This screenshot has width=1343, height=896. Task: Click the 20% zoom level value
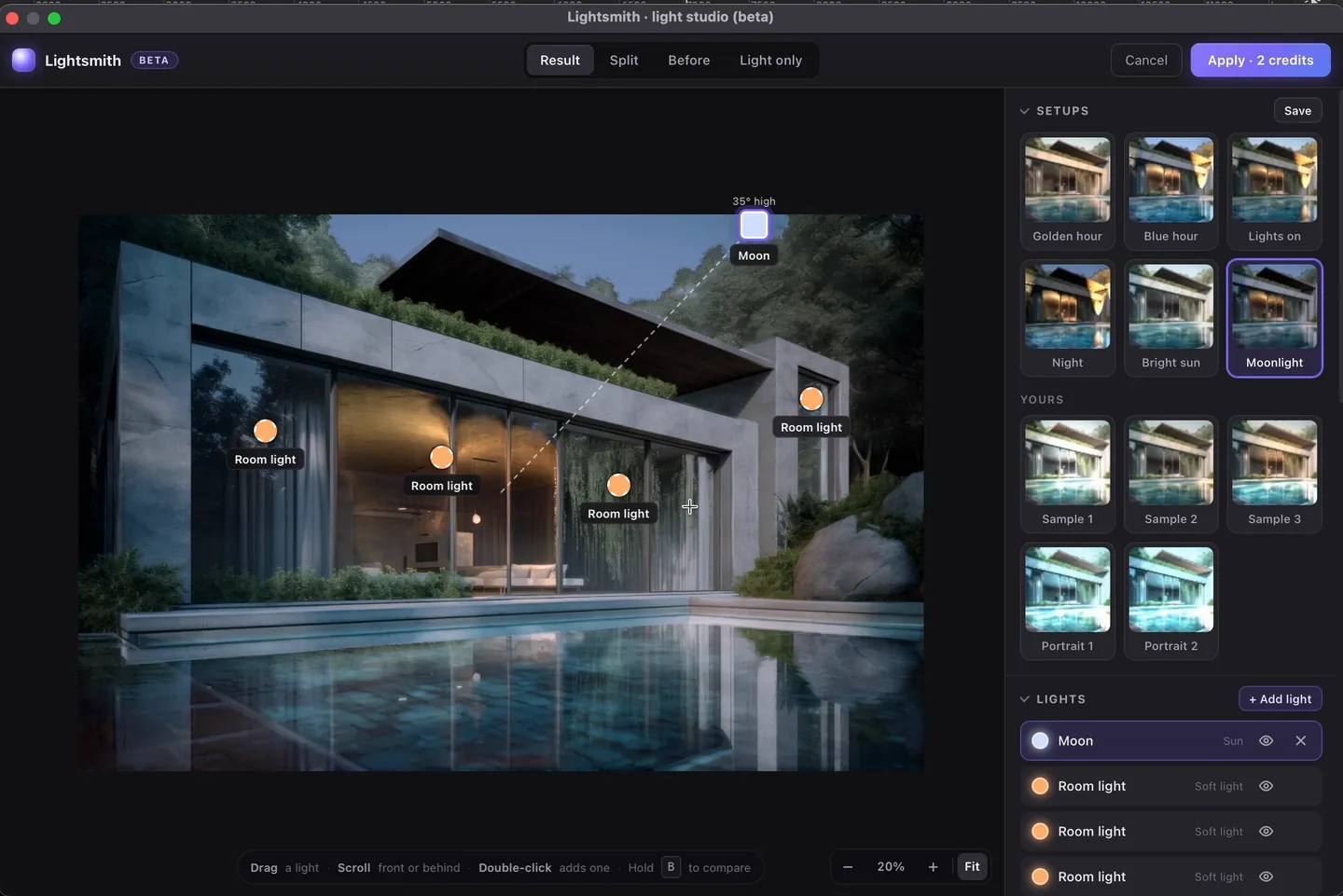(891, 867)
